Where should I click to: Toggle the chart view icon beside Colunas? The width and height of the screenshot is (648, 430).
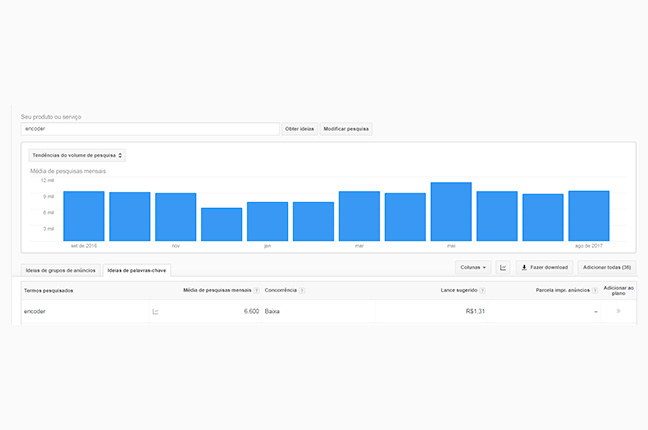503,268
